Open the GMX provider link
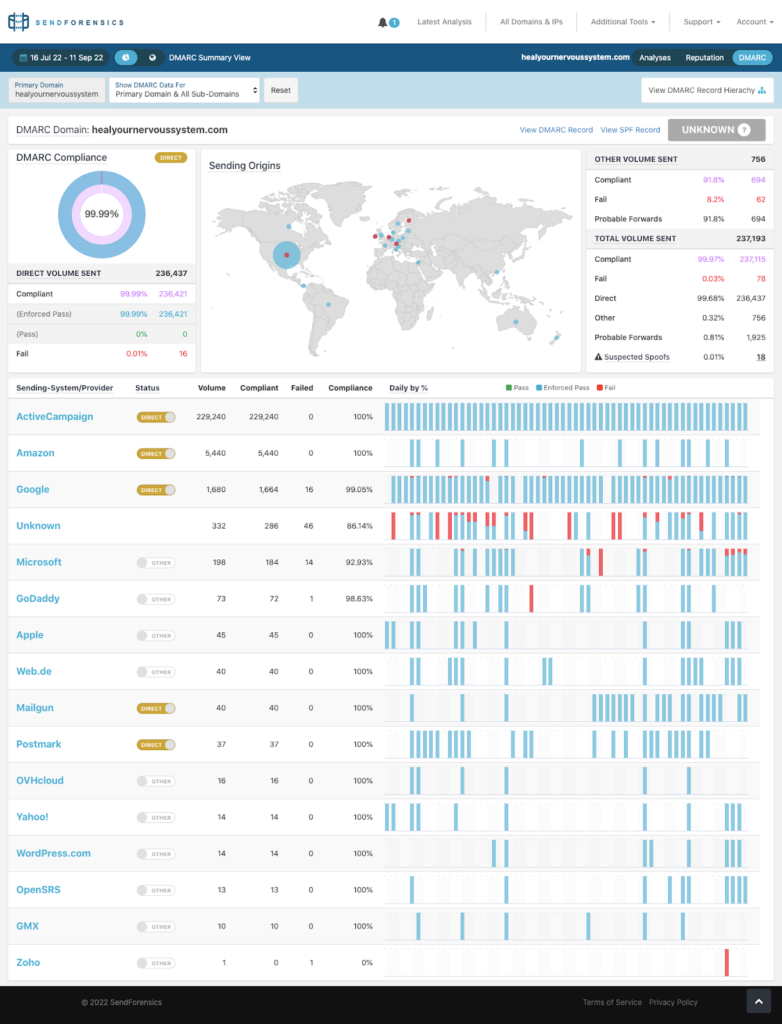This screenshot has width=782, height=1024. 27,926
